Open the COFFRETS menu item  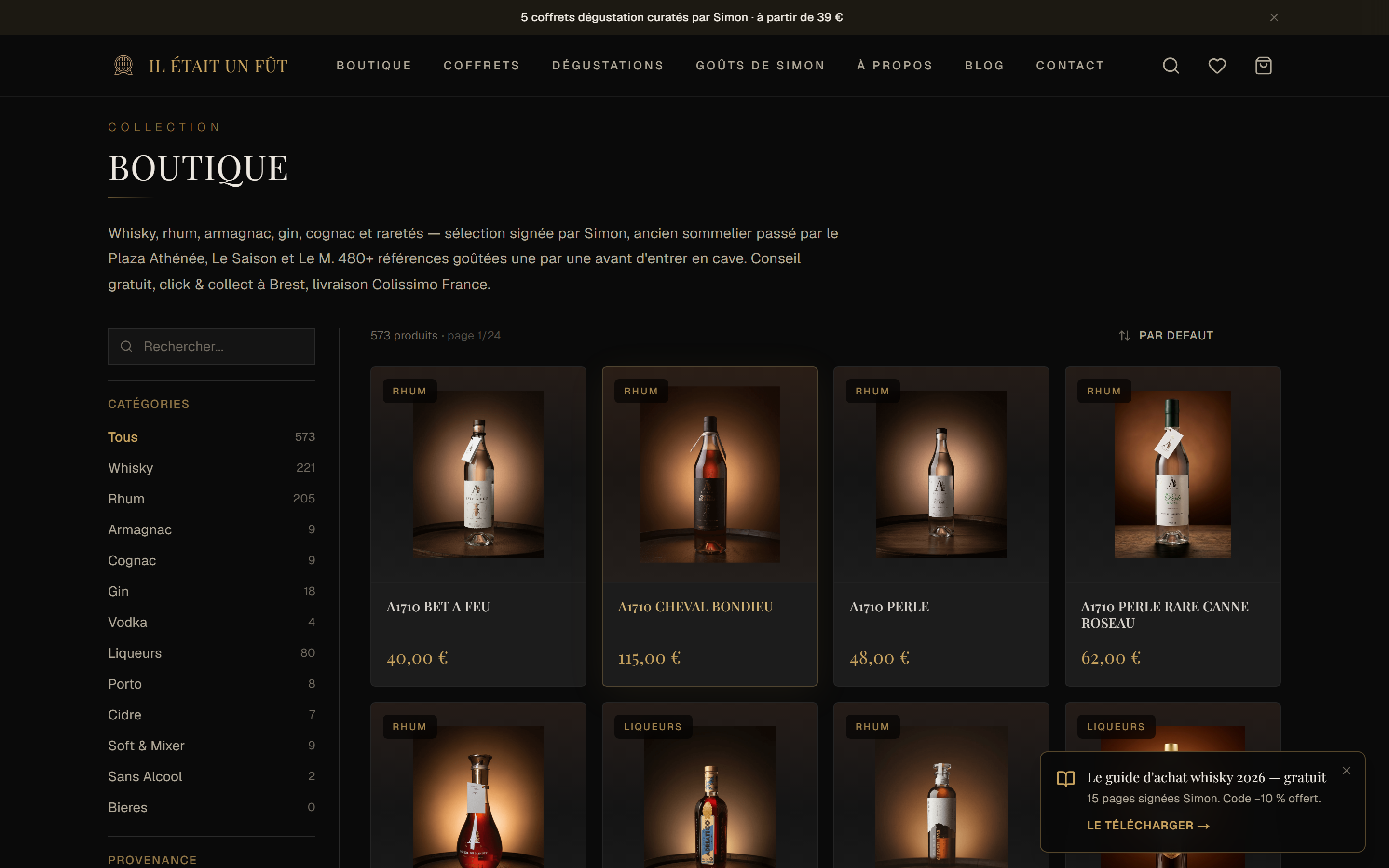coord(481,66)
